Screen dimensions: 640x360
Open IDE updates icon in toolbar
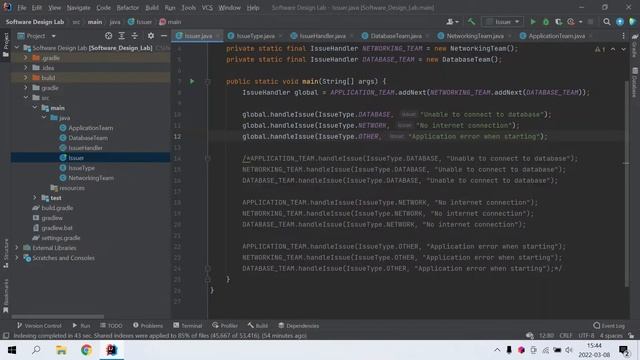pos(620,22)
